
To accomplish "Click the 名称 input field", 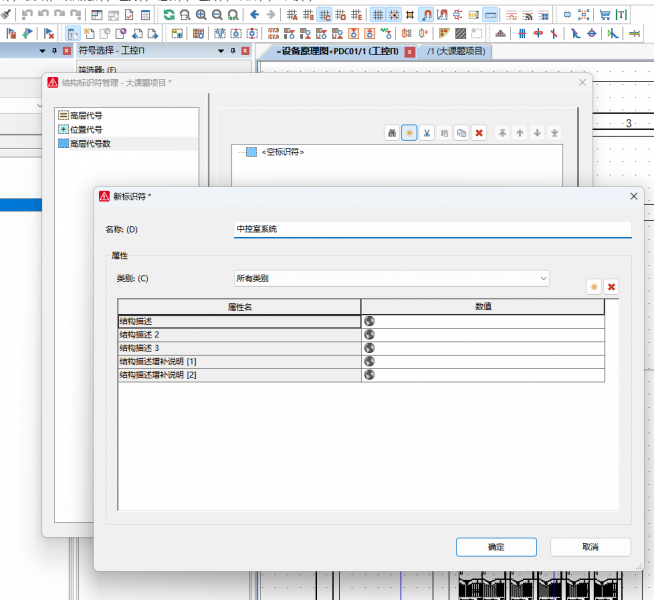I will coord(433,229).
